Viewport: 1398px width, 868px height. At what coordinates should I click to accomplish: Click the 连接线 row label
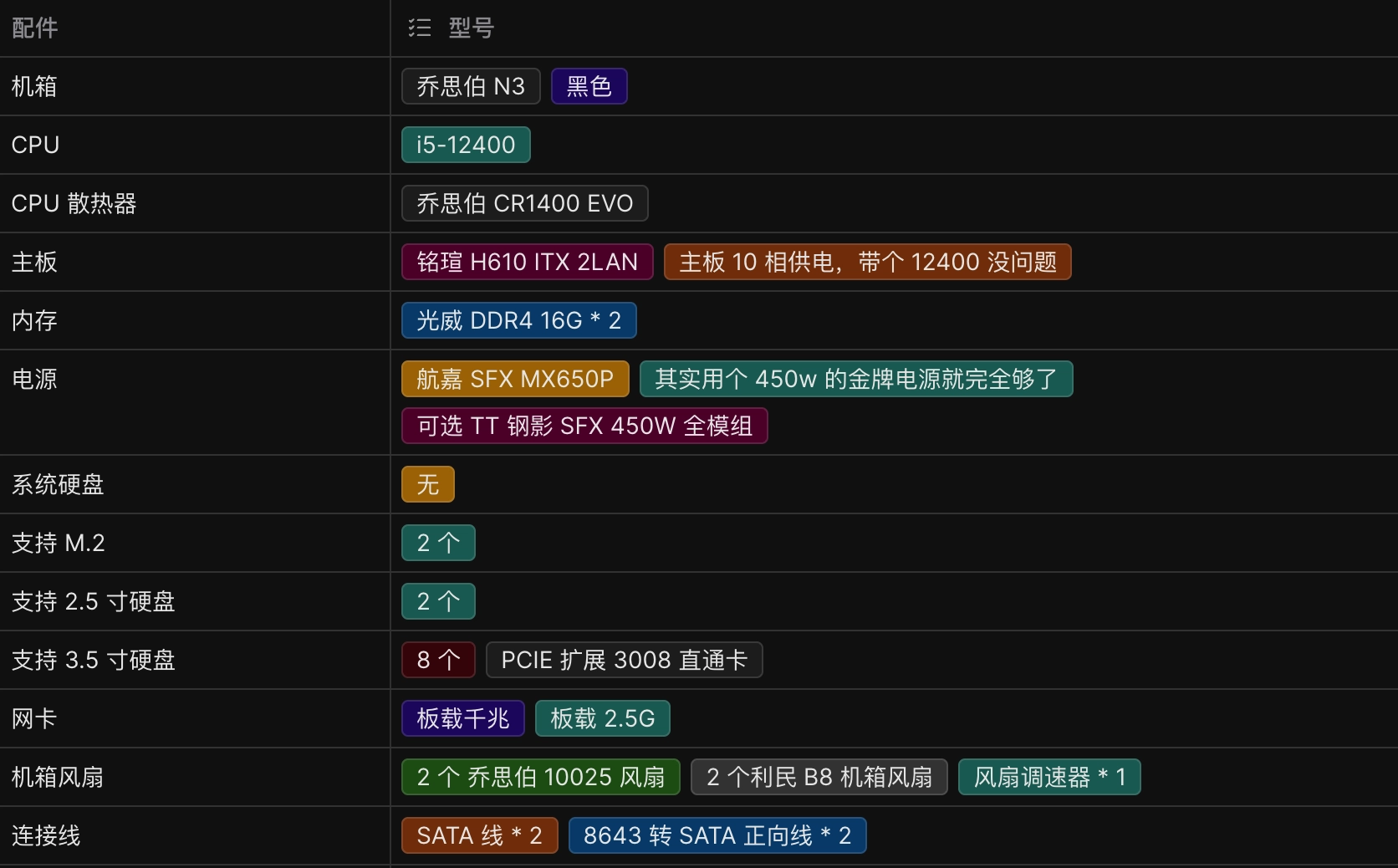tap(46, 835)
